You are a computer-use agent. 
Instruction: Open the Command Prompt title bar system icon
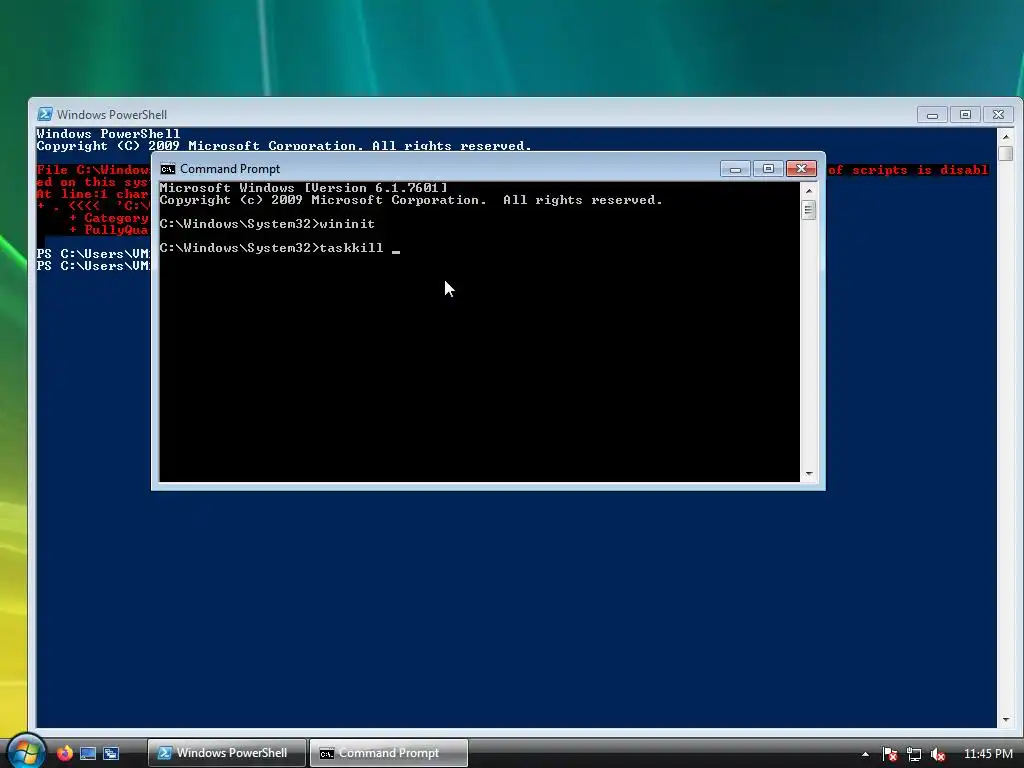pos(168,169)
